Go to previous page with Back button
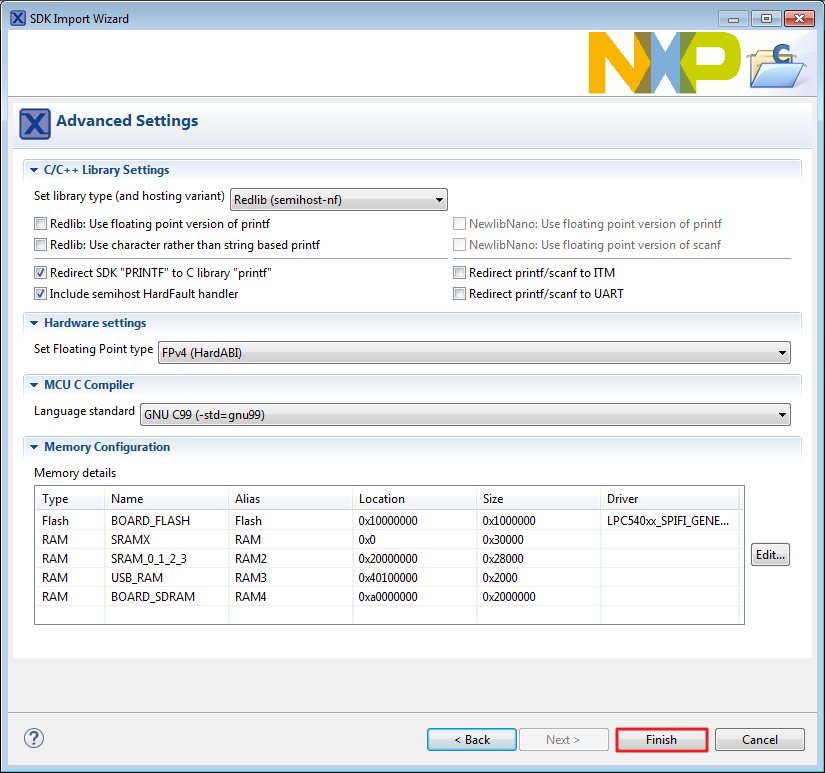 471,740
